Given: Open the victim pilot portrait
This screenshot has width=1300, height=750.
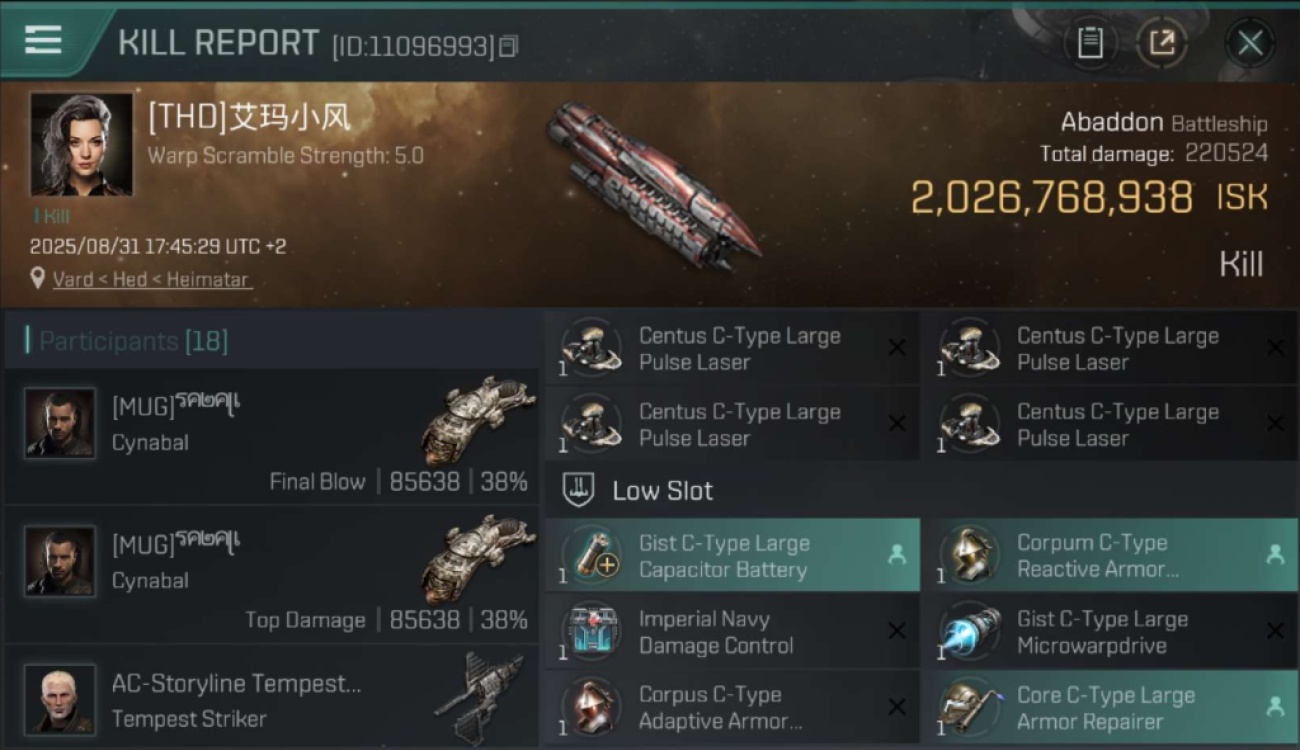Looking at the screenshot, I should (x=81, y=144).
